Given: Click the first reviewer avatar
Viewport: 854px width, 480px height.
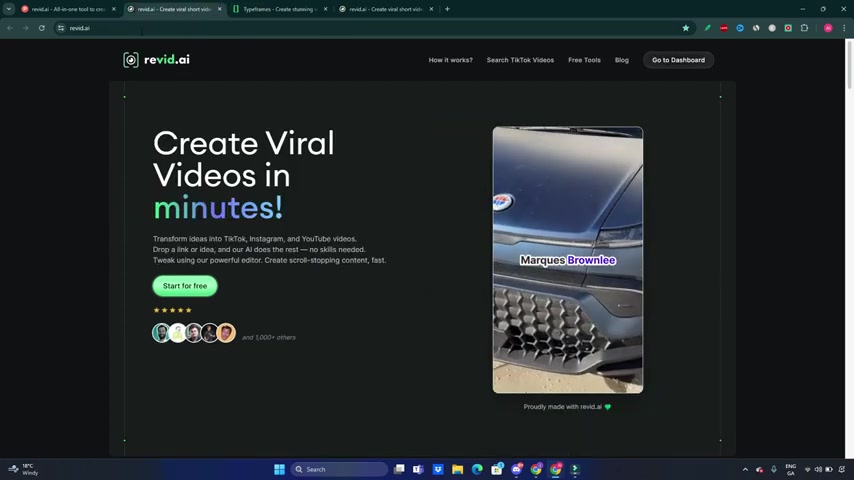Looking at the screenshot, I should (161, 332).
